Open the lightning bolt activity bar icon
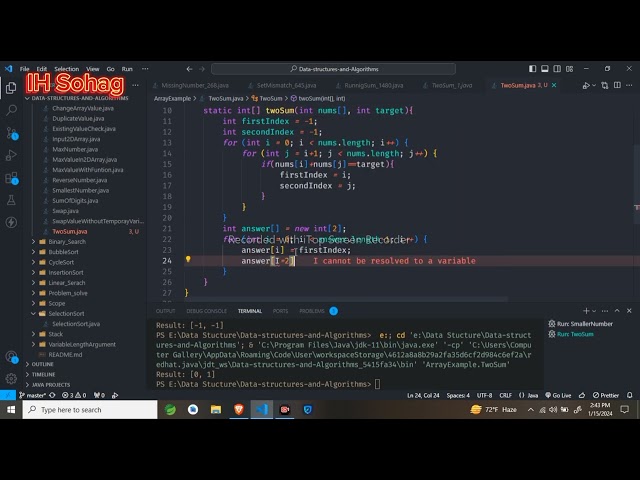Viewport: 640px width, 480px height. tap(11, 222)
